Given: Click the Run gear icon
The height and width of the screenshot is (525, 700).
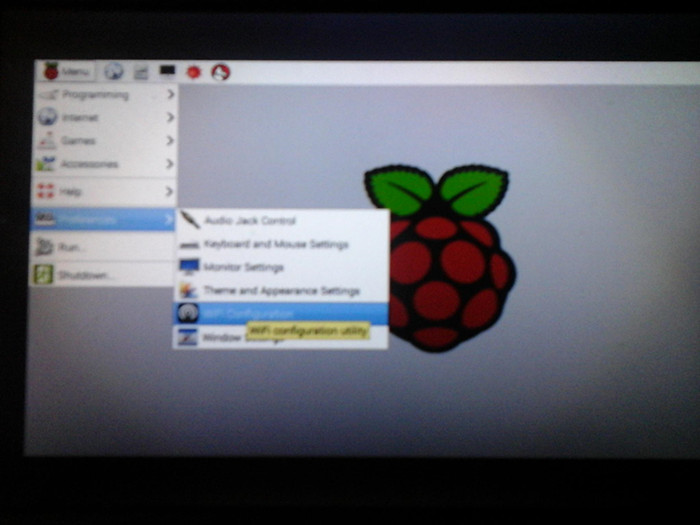Looking at the screenshot, I should [x=44, y=247].
